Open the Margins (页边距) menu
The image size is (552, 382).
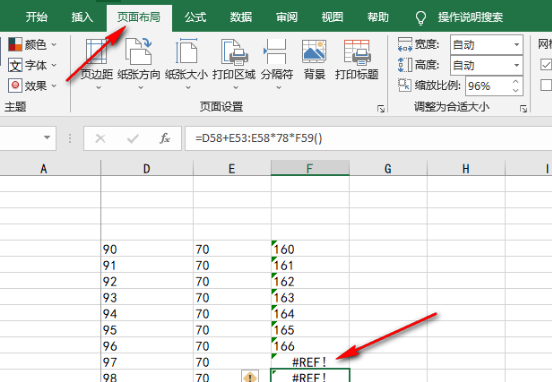pos(96,63)
